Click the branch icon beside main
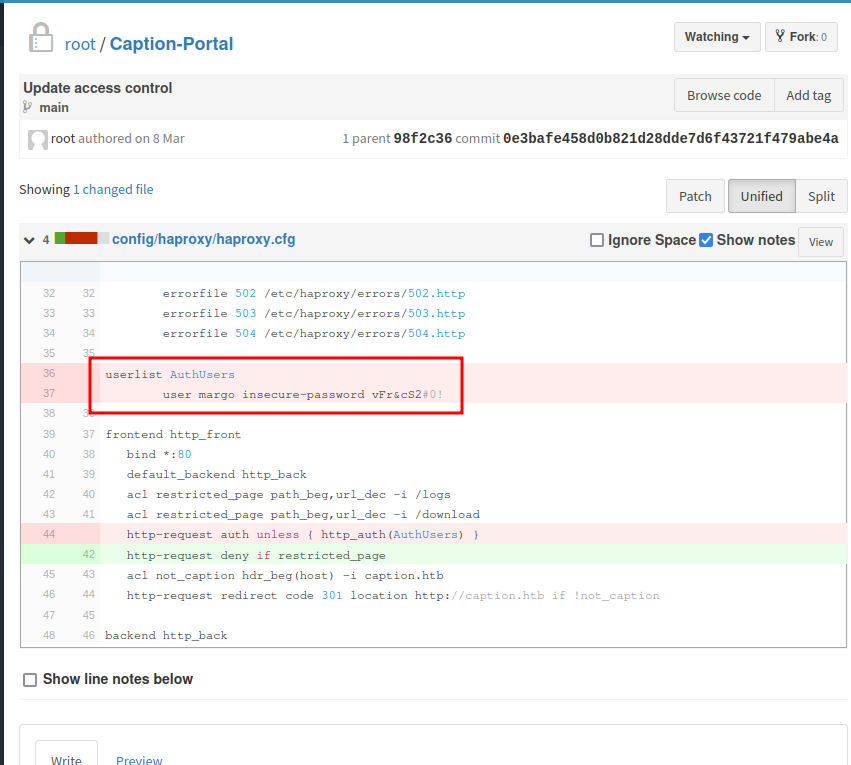The image size is (851, 765). click(28, 108)
